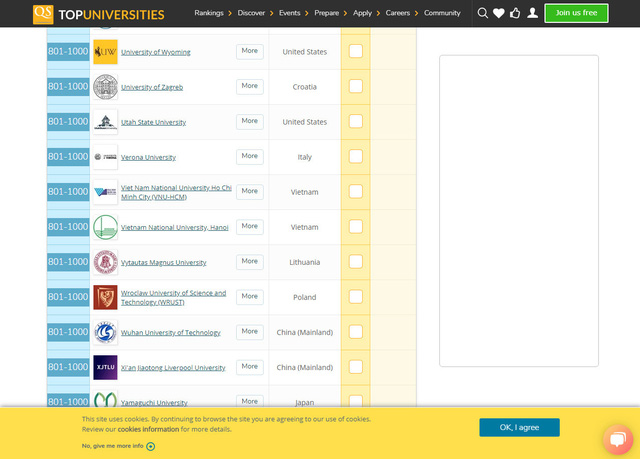Expand More for Utah State University
640x459 pixels.
250,121
